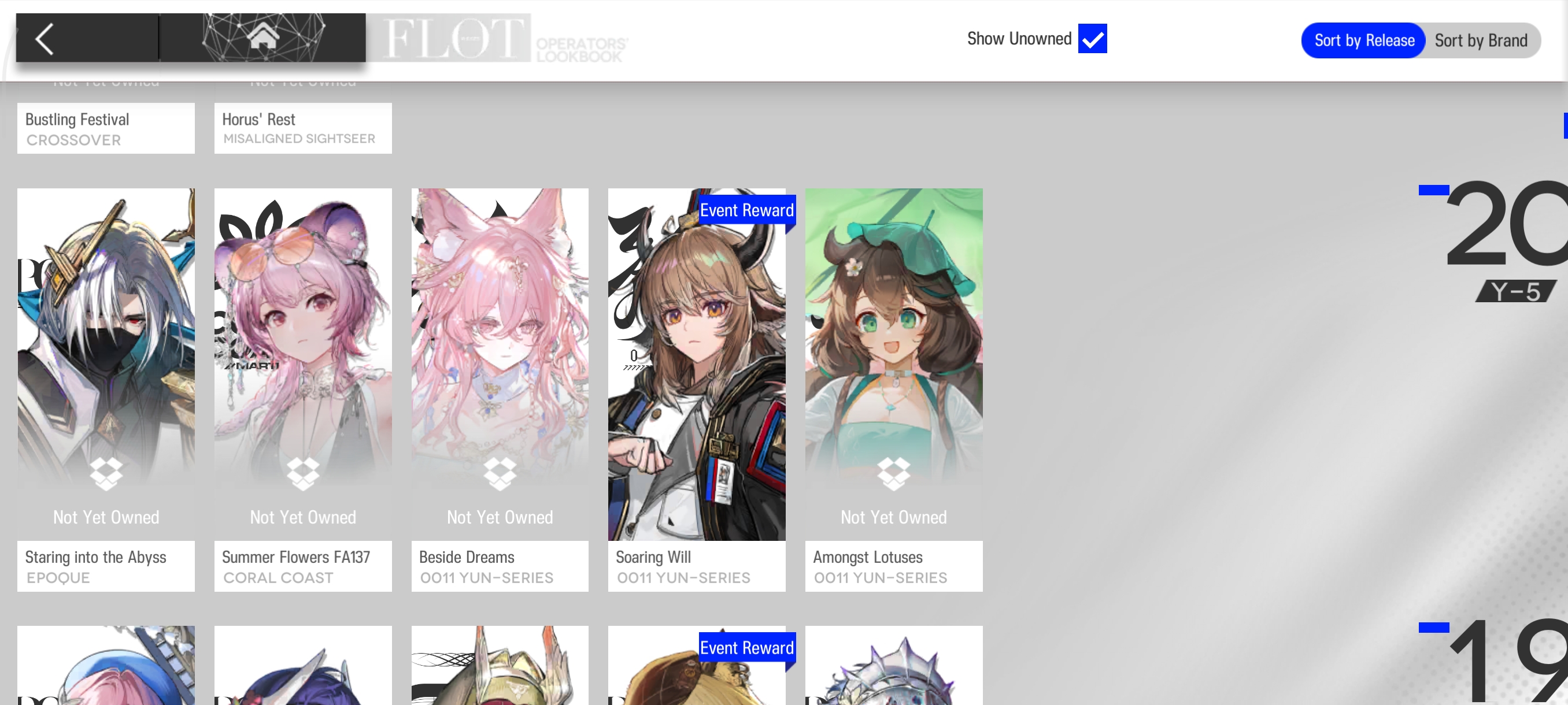Go back with the left arrow icon

(45, 39)
